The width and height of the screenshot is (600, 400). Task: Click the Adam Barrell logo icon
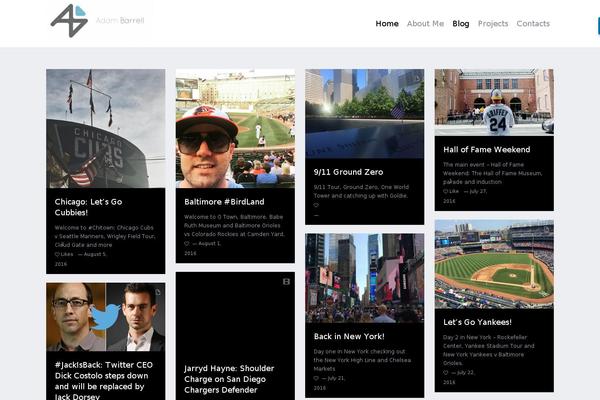69,21
